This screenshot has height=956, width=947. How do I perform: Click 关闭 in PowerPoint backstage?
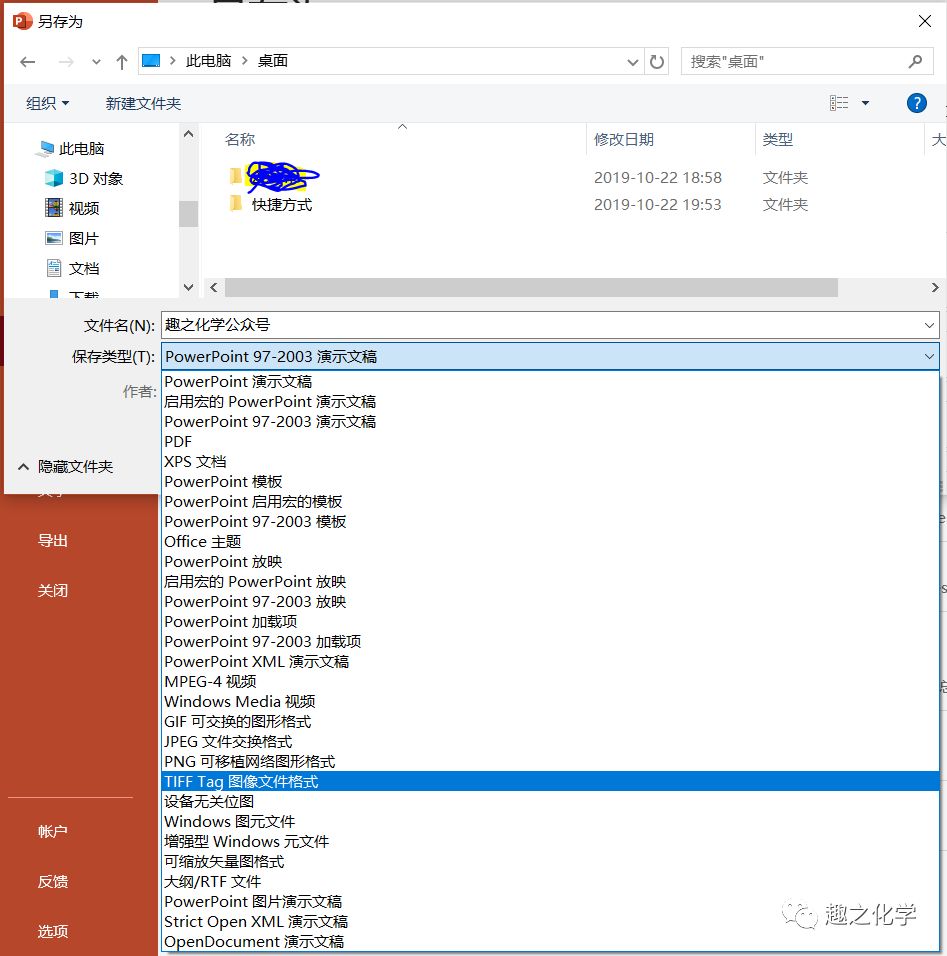click(x=53, y=591)
